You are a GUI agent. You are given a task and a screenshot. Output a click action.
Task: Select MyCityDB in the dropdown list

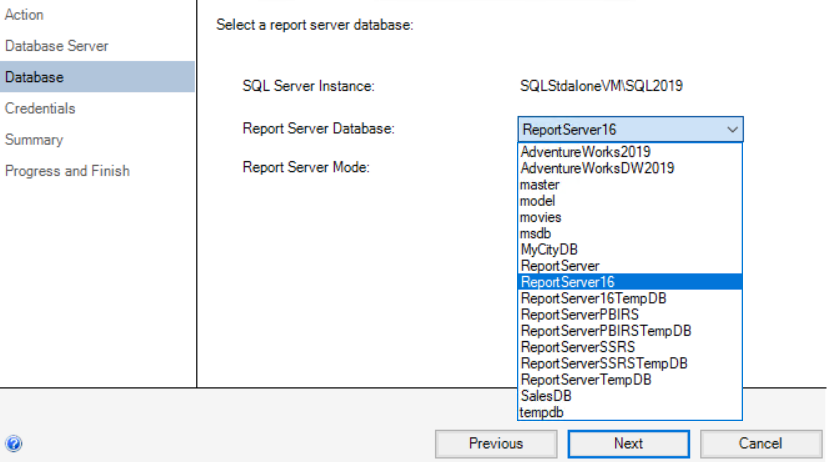tap(630, 250)
